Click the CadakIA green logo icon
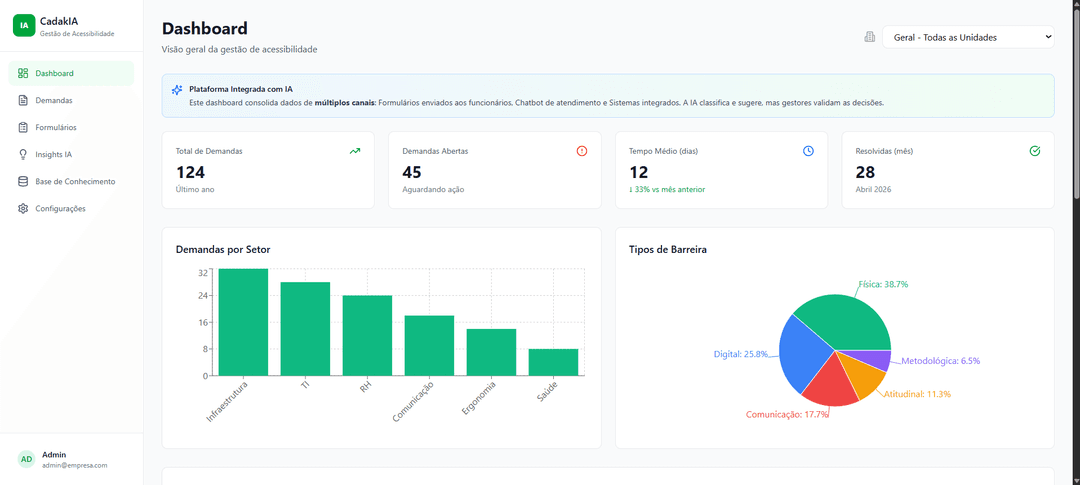1080x485 pixels. click(23, 25)
